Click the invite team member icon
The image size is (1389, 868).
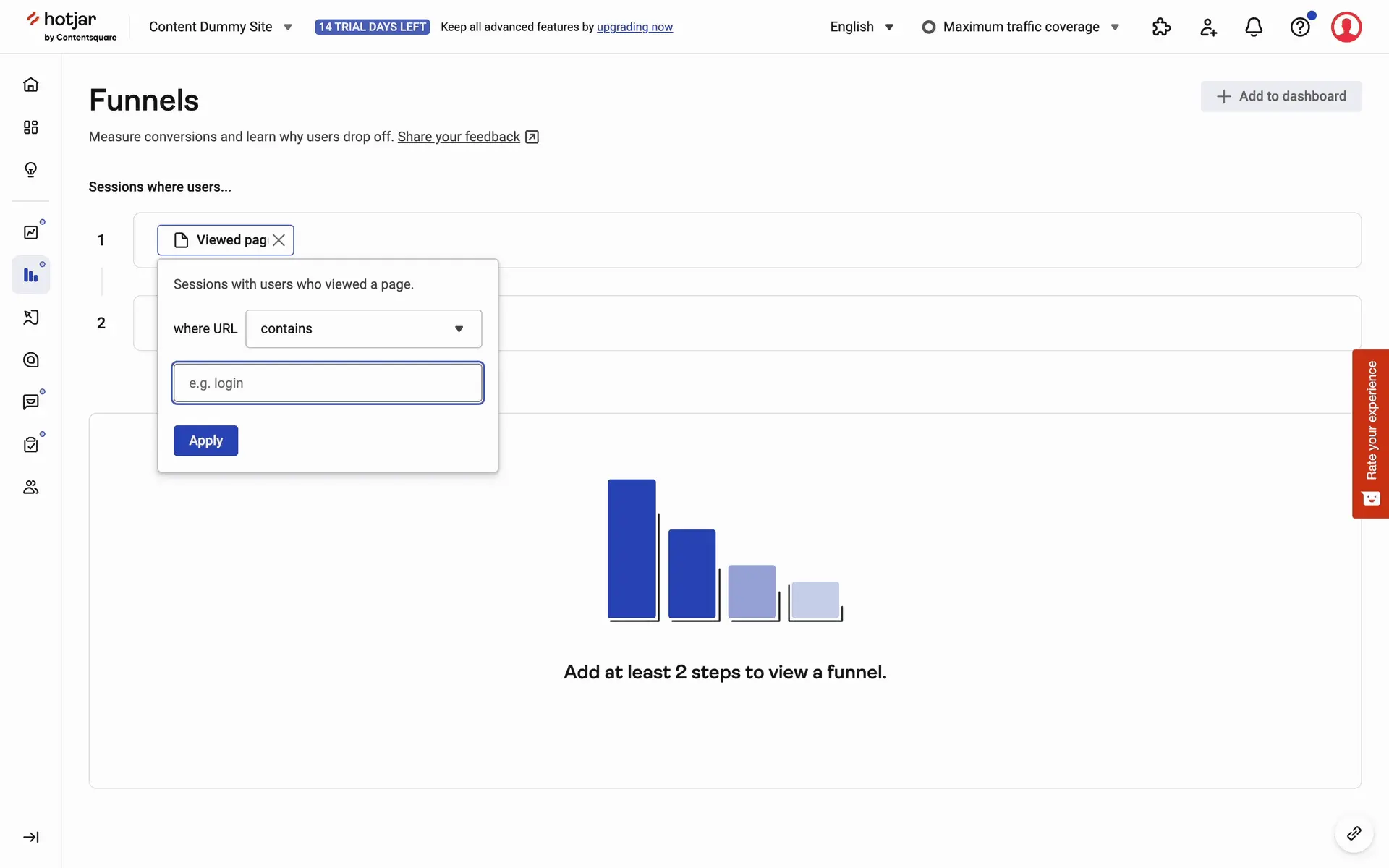[x=1207, y=27]
